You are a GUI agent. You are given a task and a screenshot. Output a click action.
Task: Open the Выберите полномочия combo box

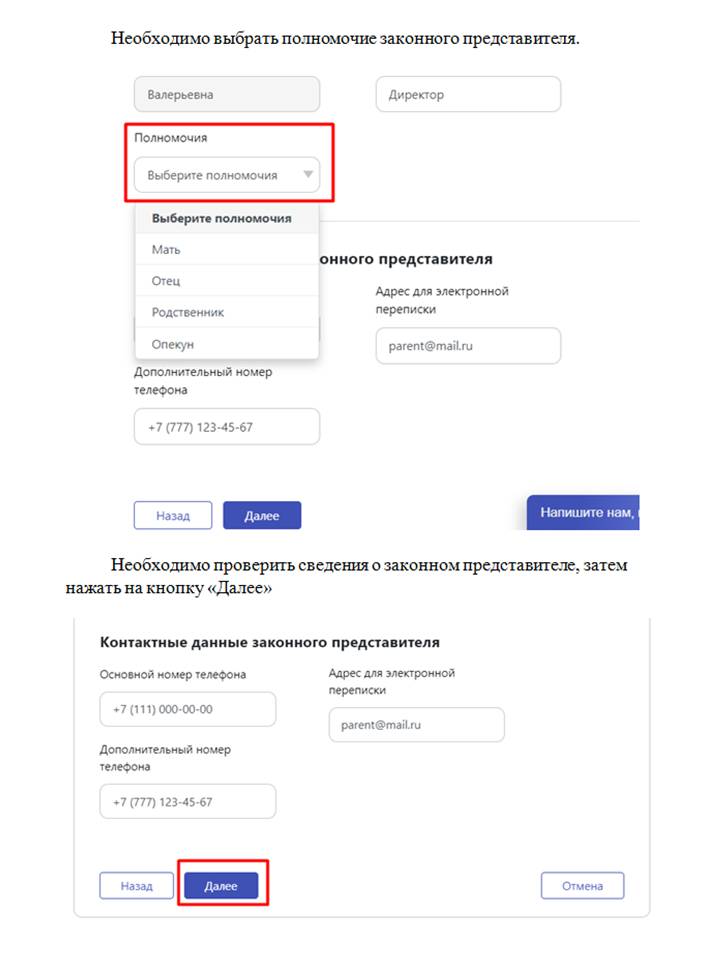(x=226, y=175)
